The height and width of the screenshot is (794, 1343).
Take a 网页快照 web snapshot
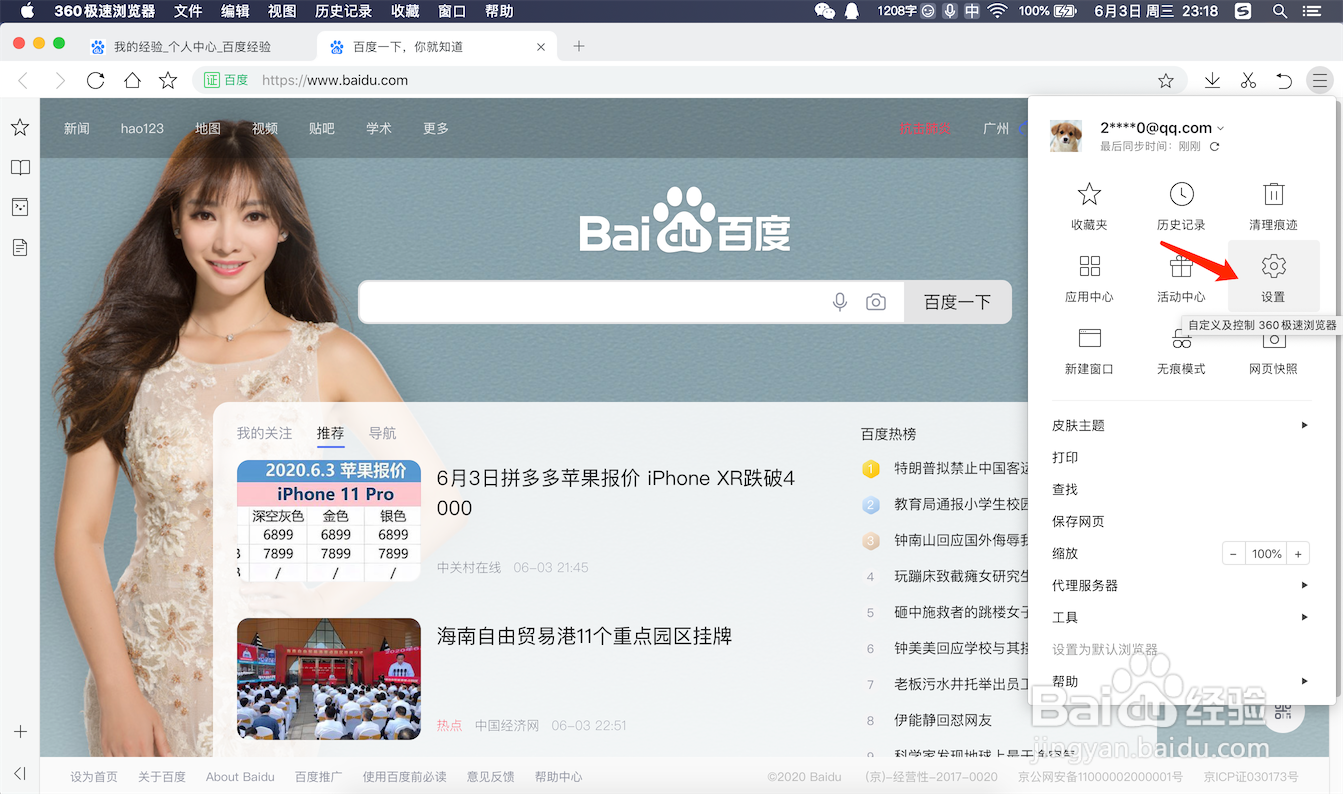[1272, 350]
